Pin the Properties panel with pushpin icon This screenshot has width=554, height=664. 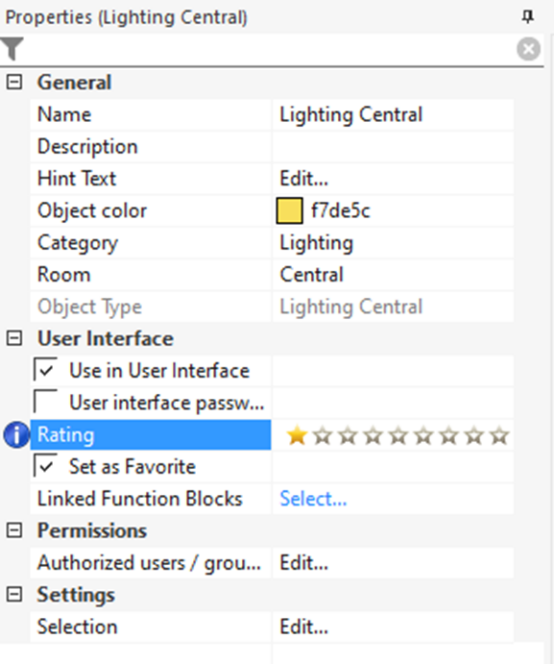[x=527, y=17]
